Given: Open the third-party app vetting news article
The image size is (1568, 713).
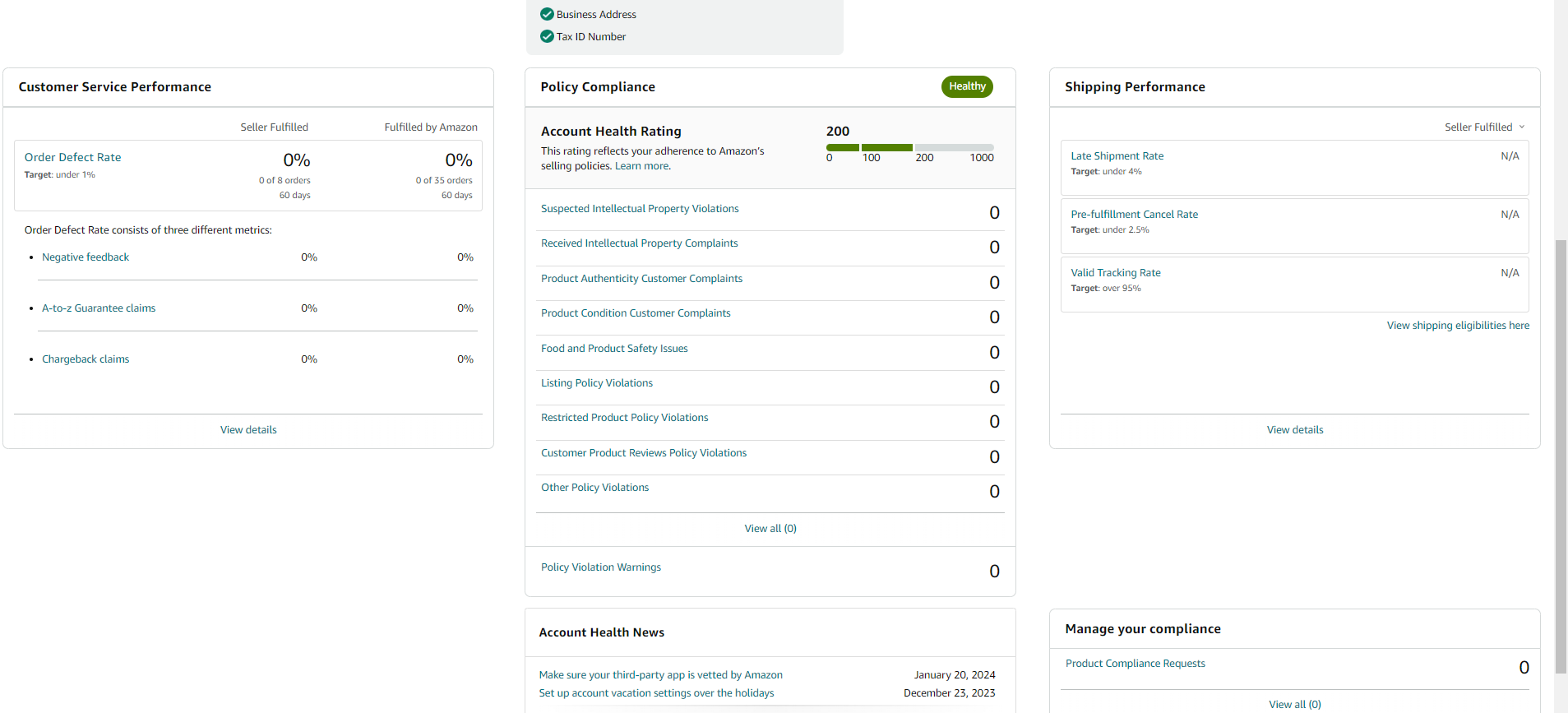Looking at the screenshot, I should (660, 675).
